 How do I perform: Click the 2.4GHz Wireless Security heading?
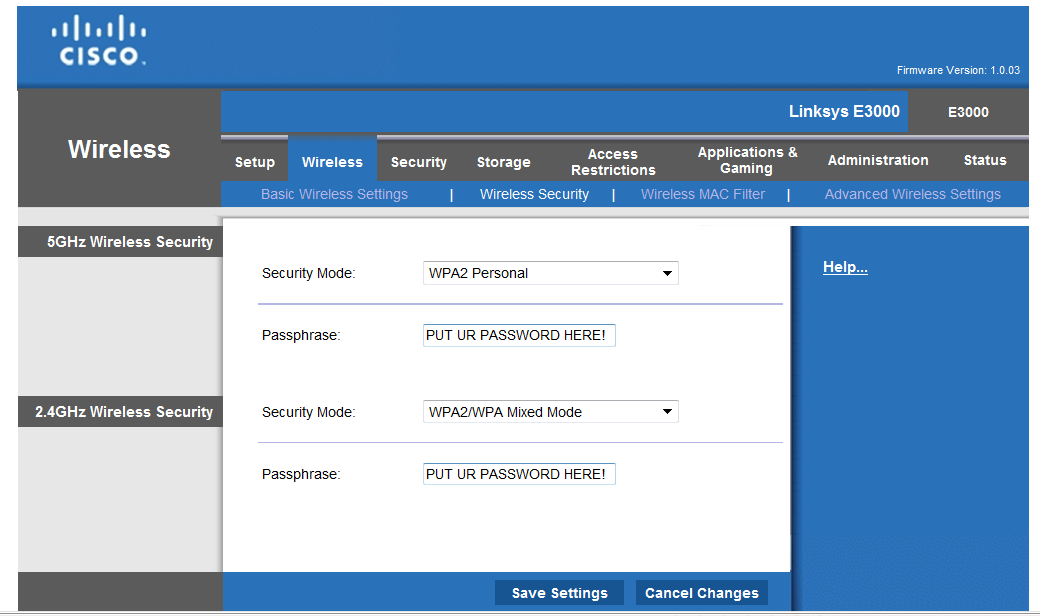point(124,412)
